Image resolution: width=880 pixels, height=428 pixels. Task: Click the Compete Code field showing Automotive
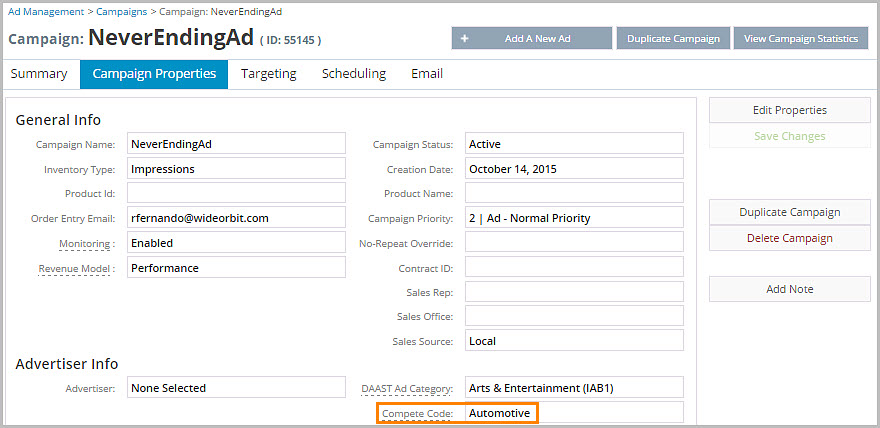click(x=574, y=413)
